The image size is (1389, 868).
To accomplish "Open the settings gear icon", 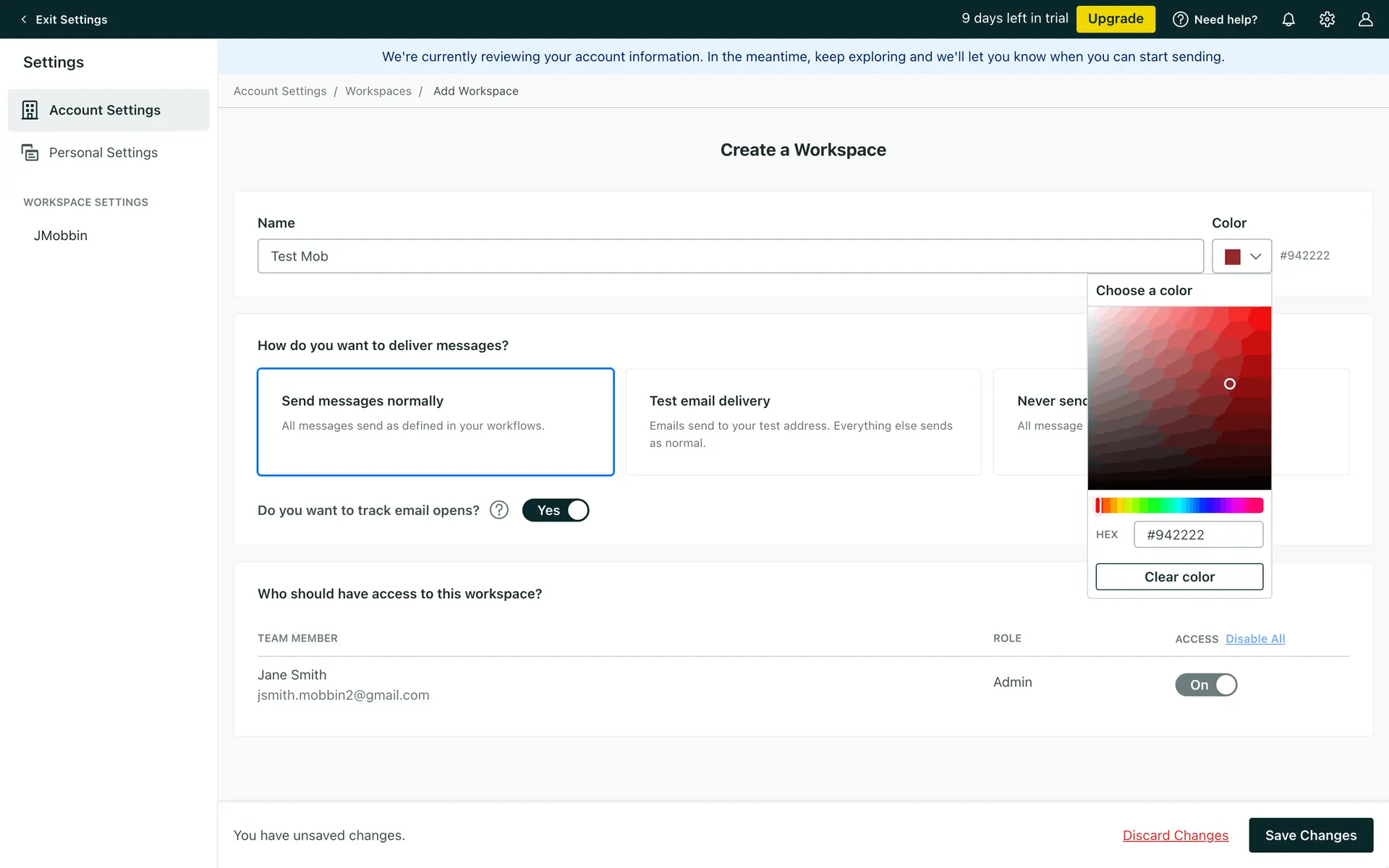I will 1327,20.
